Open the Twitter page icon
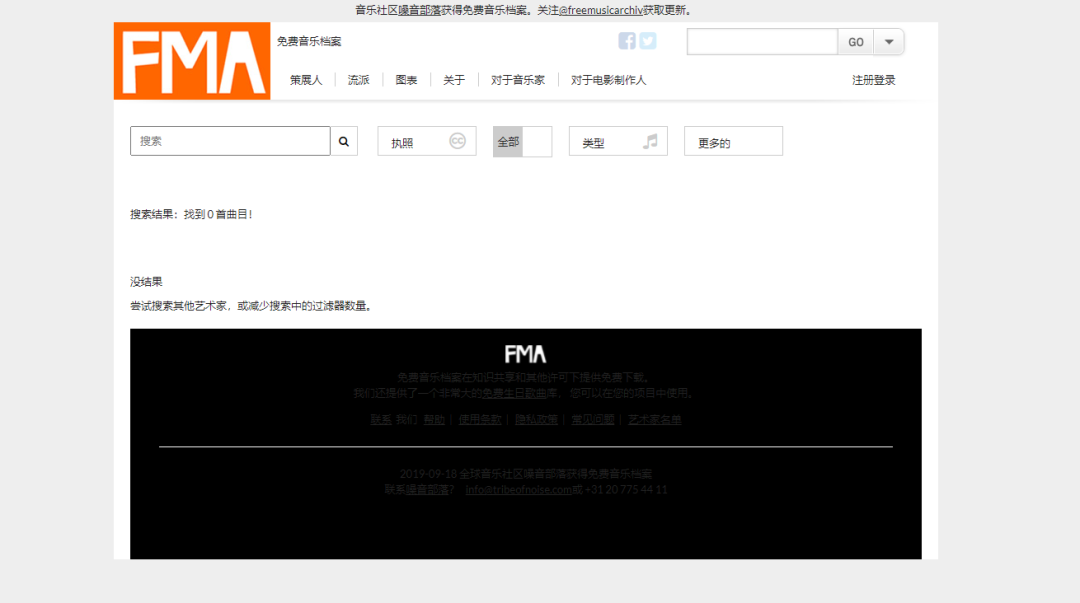The height and width of the screenshot is (603, 1080). point(648,41)
